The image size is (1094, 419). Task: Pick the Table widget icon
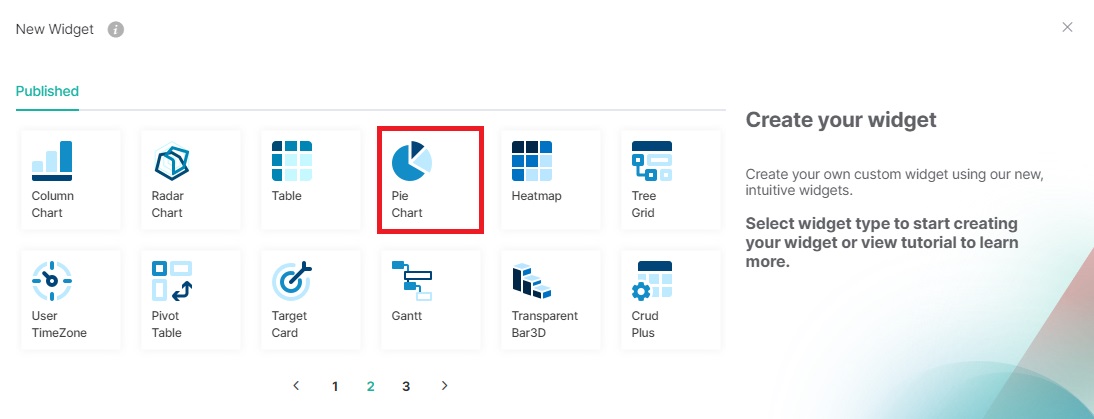point(292,161)
